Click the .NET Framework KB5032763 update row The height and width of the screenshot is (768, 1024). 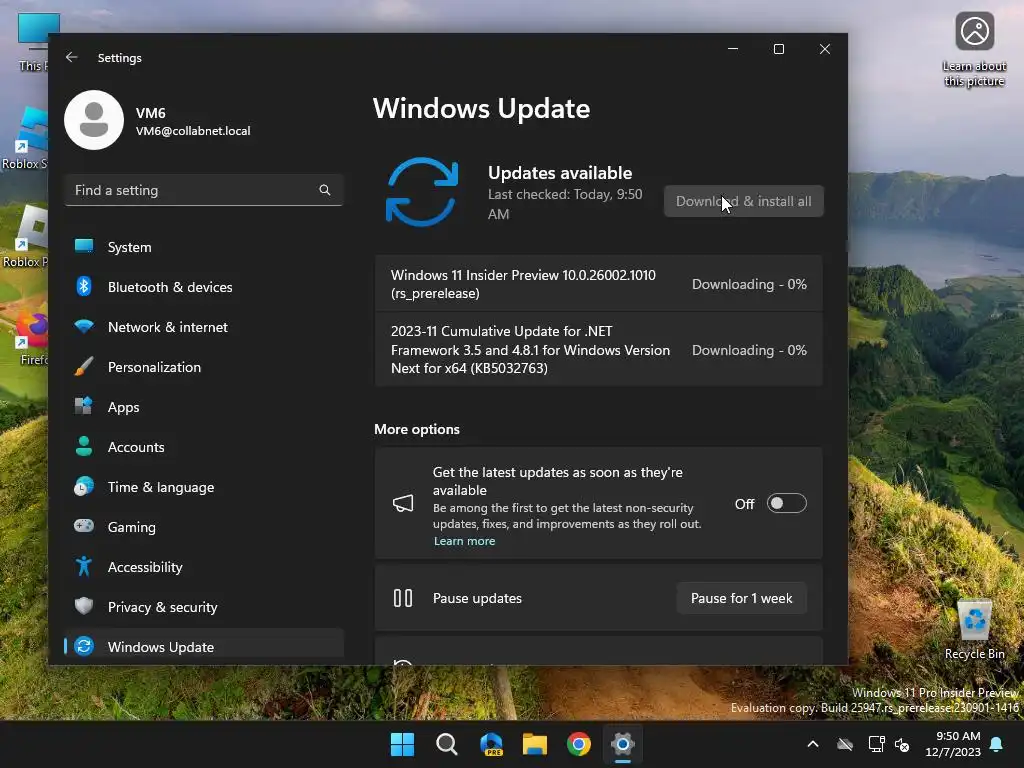click(x=598, y=349)
